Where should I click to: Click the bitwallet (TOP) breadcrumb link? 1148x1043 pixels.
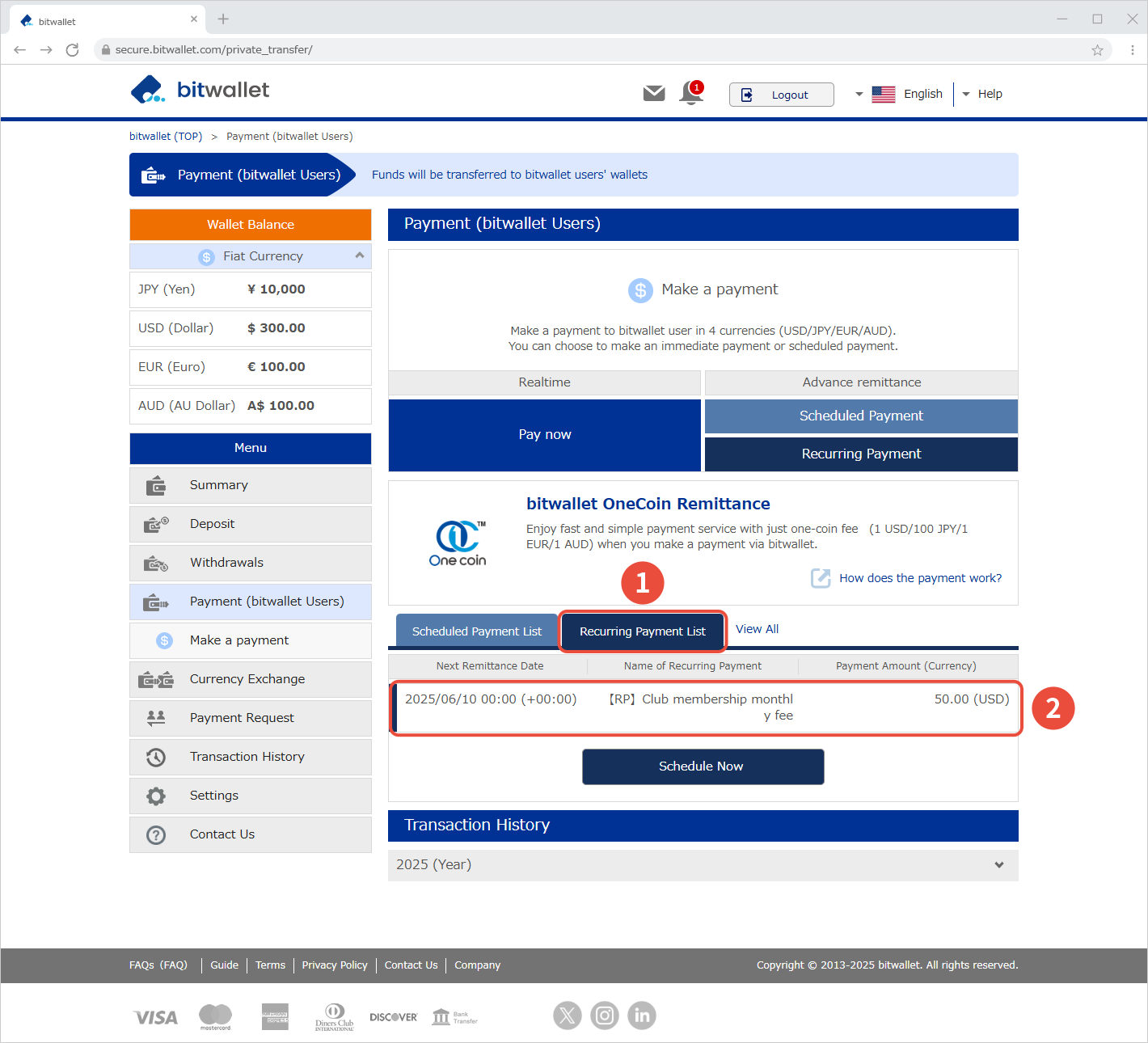[166, 136]
